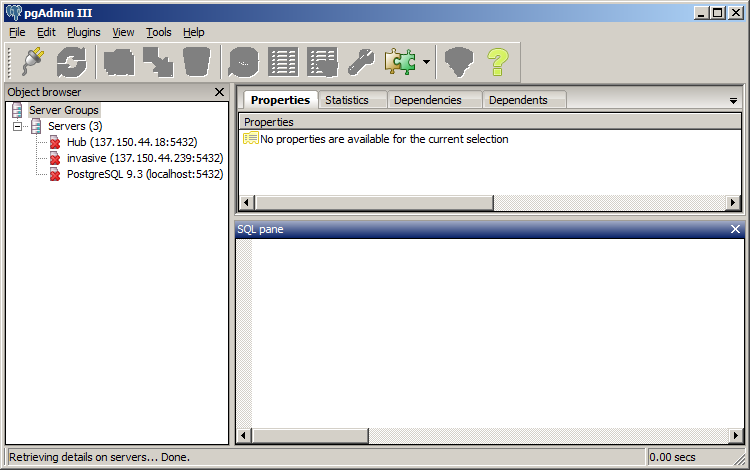
Task: Switch to the Statistics tab
Action: click(x=347, y=100)
